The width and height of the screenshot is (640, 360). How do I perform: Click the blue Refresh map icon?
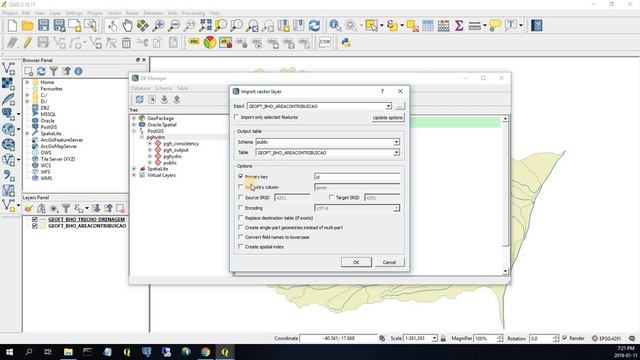pos(314,26)
